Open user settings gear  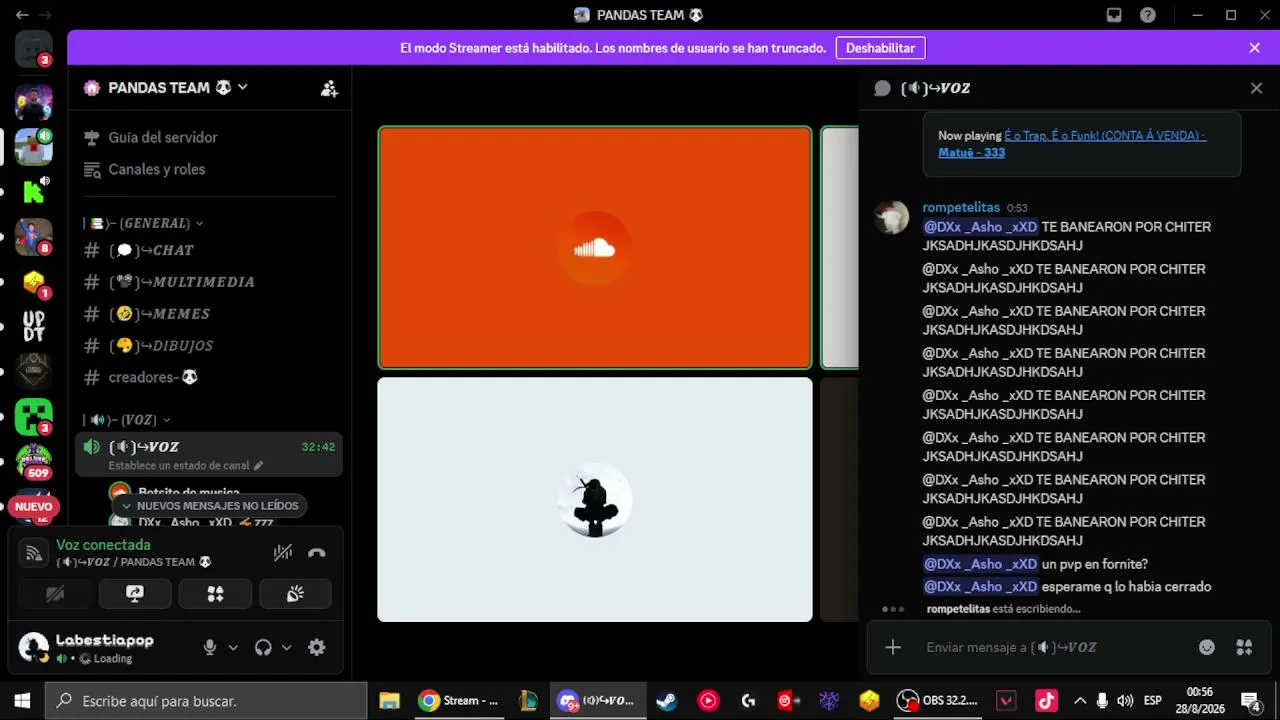click(317, 647)
